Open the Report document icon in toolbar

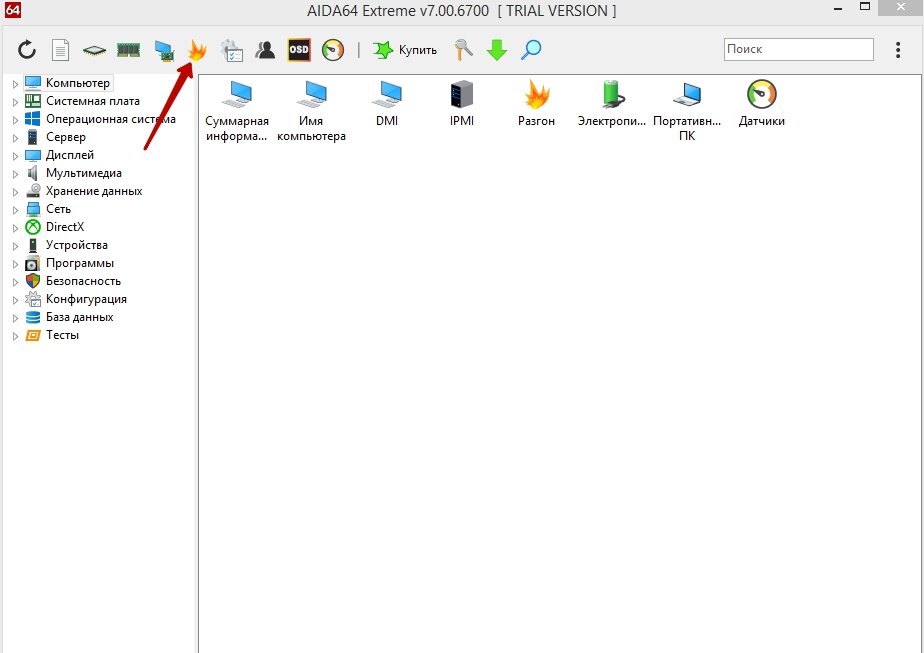pos(61,50)
